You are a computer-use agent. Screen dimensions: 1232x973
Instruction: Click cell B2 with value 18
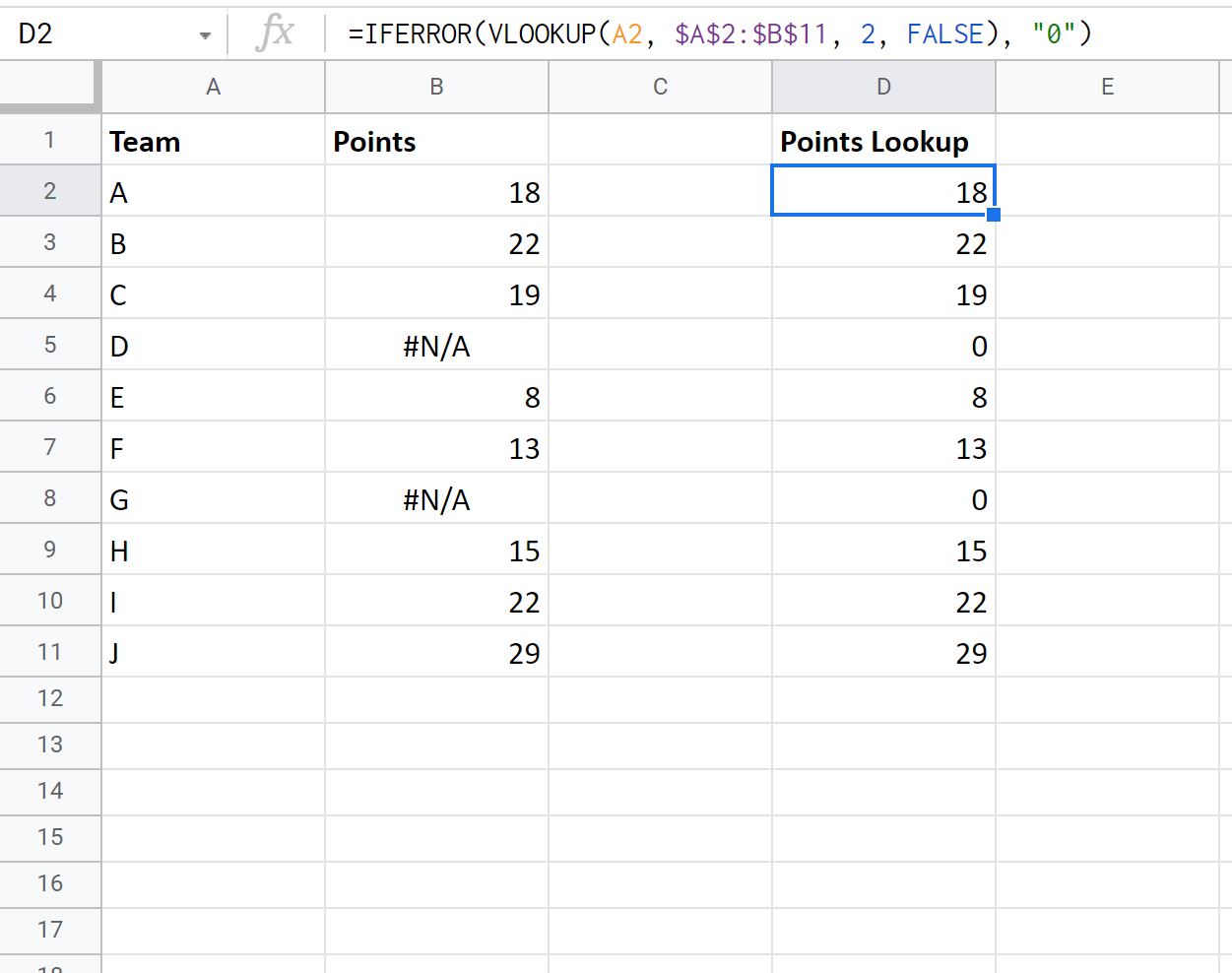tap(436, 191)
